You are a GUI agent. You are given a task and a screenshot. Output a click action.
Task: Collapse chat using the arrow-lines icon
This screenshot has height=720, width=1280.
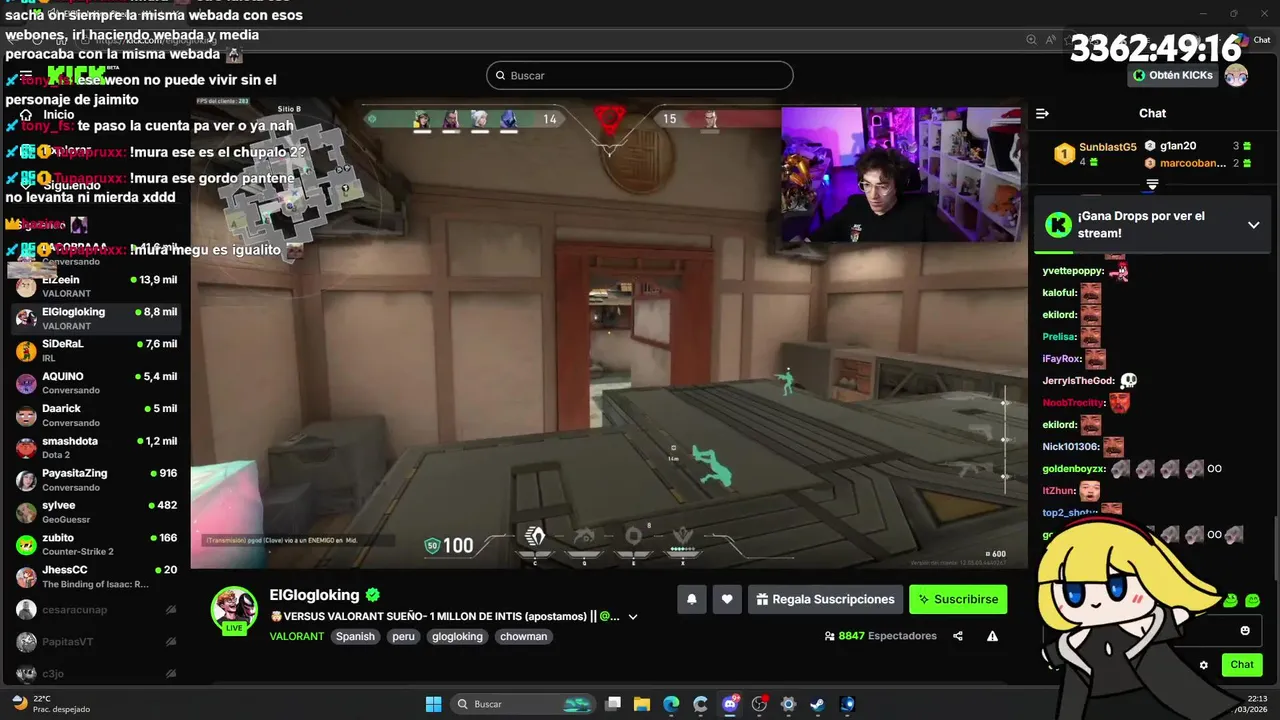click(x=1042, y=113)
